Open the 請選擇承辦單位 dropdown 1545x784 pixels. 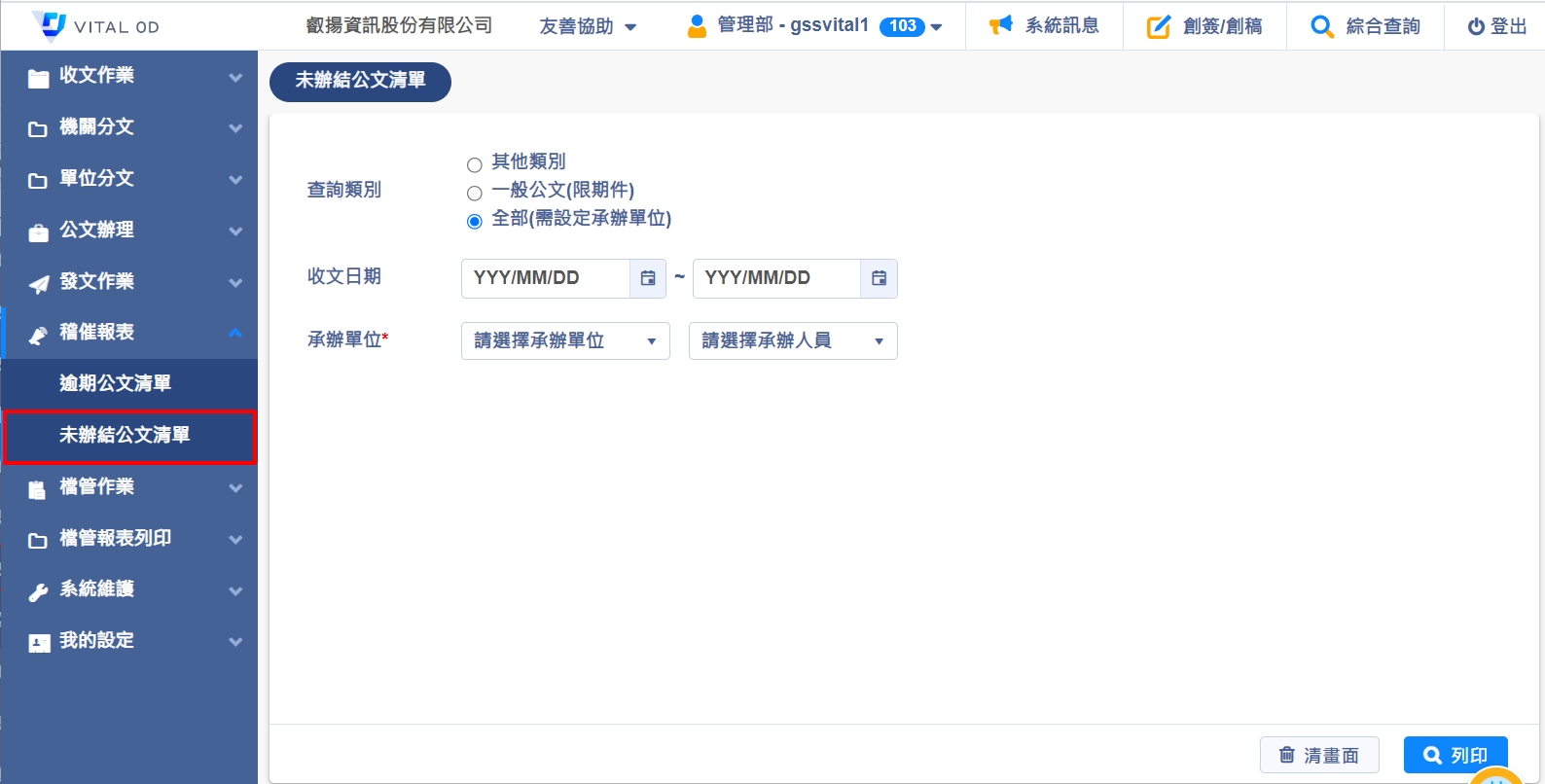[565, 341]
